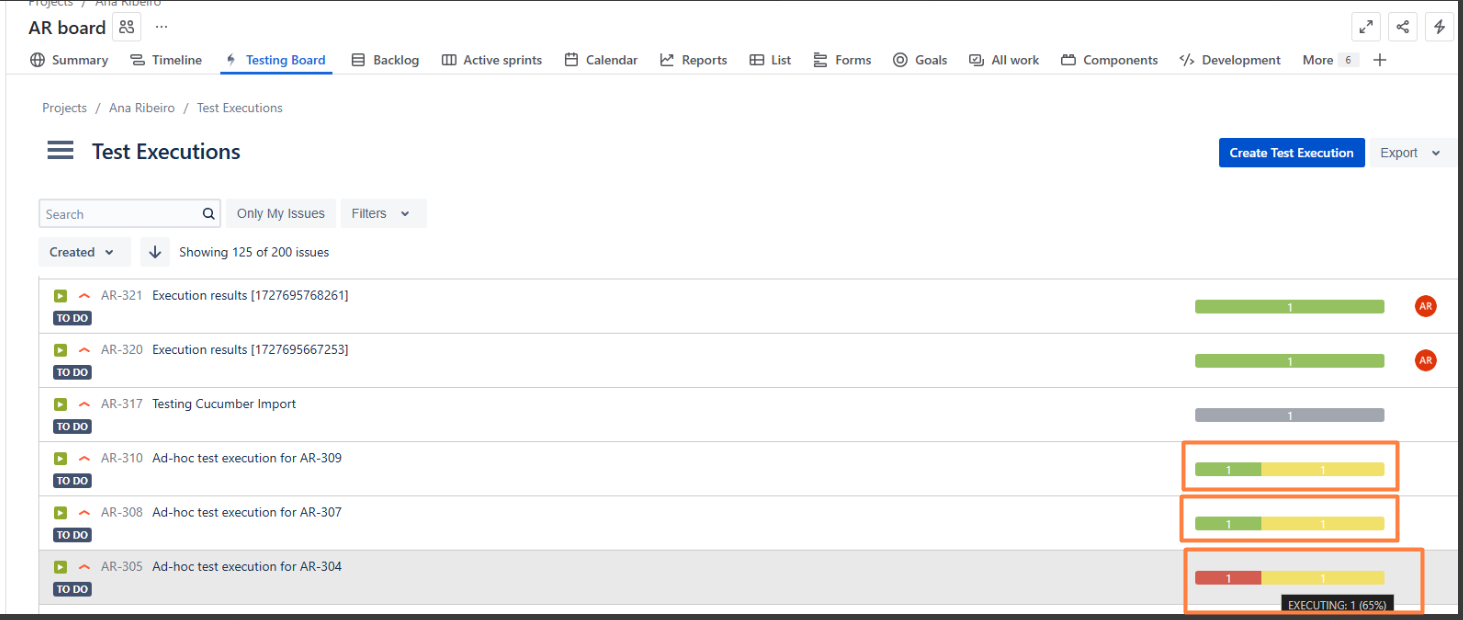The height and width of the screenshot is (620, 1463).
Task: Open the Export dropdown
Action: [1410, 153]
